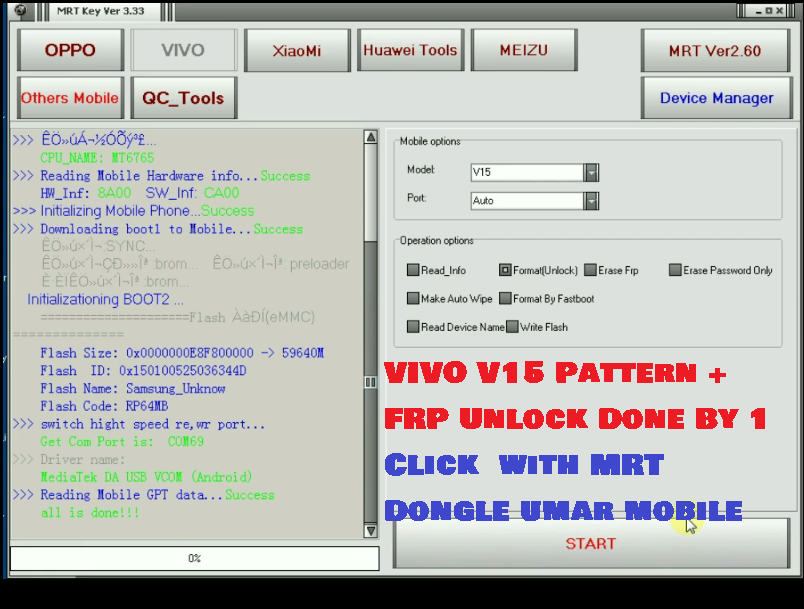This screenshot has height=609, width=804.
Task: Click the 'Operation options' group label
Action: (x=437, y=240)
